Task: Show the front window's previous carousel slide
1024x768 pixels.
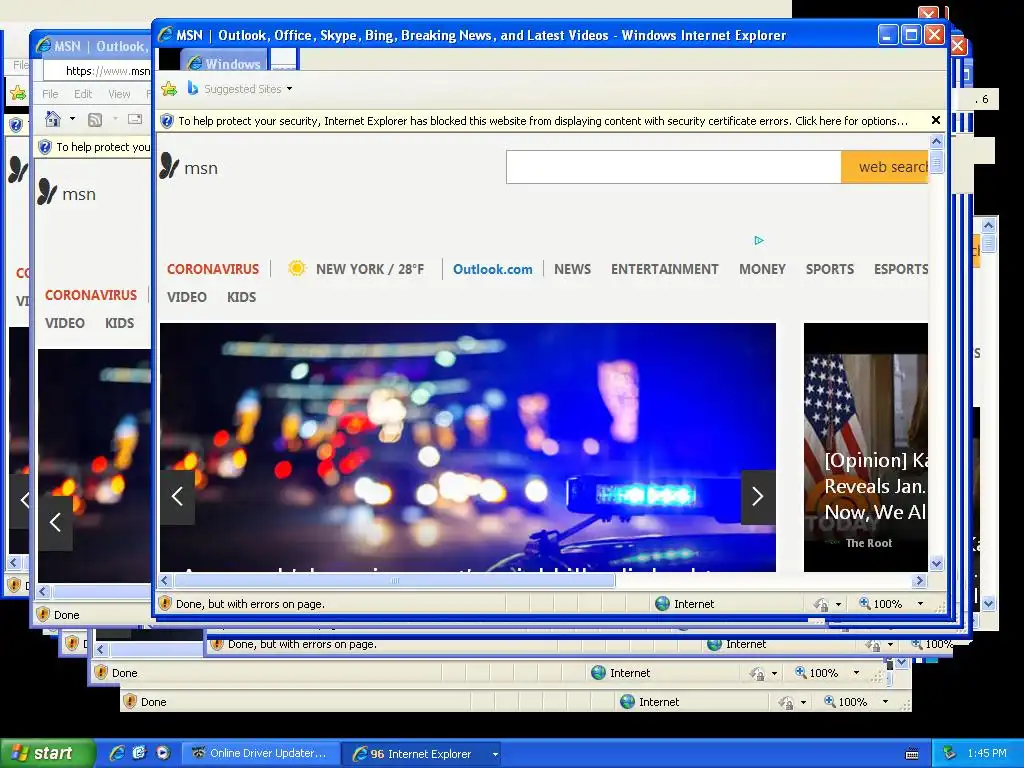Action: (x=177, y=496)
